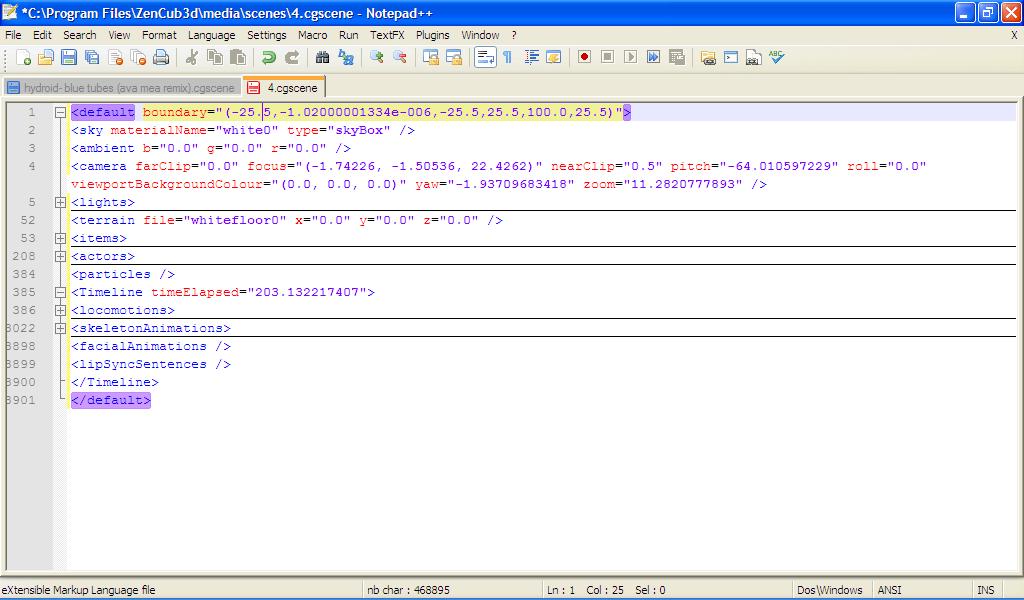Collapse the <default> root element
The width and height of the screenshot is (1024, 600).
pyautogui.click(x=60, y=113)
